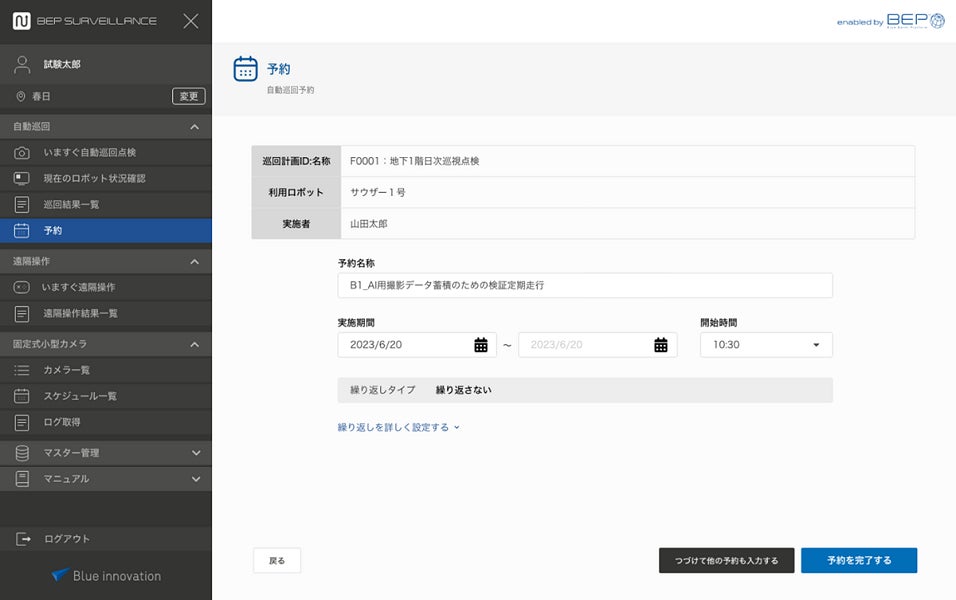Click つづけて他の予約も入力する button
956x600 pixels.
click(x=727, y=560)
